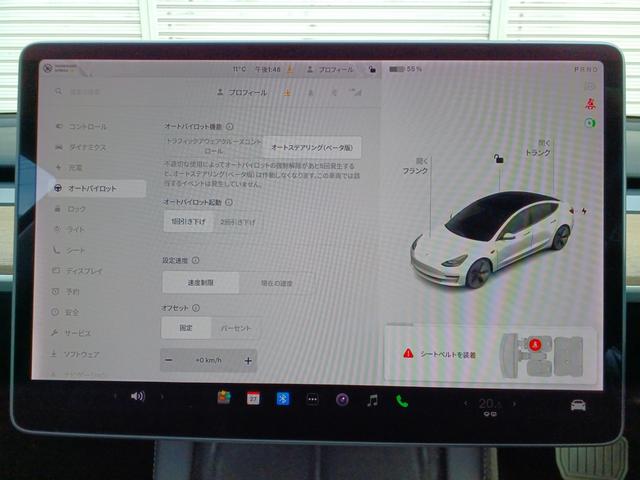Tap the Bluetooth icon in bottom bar
640x480 pixels.
[x=283, y=399]
